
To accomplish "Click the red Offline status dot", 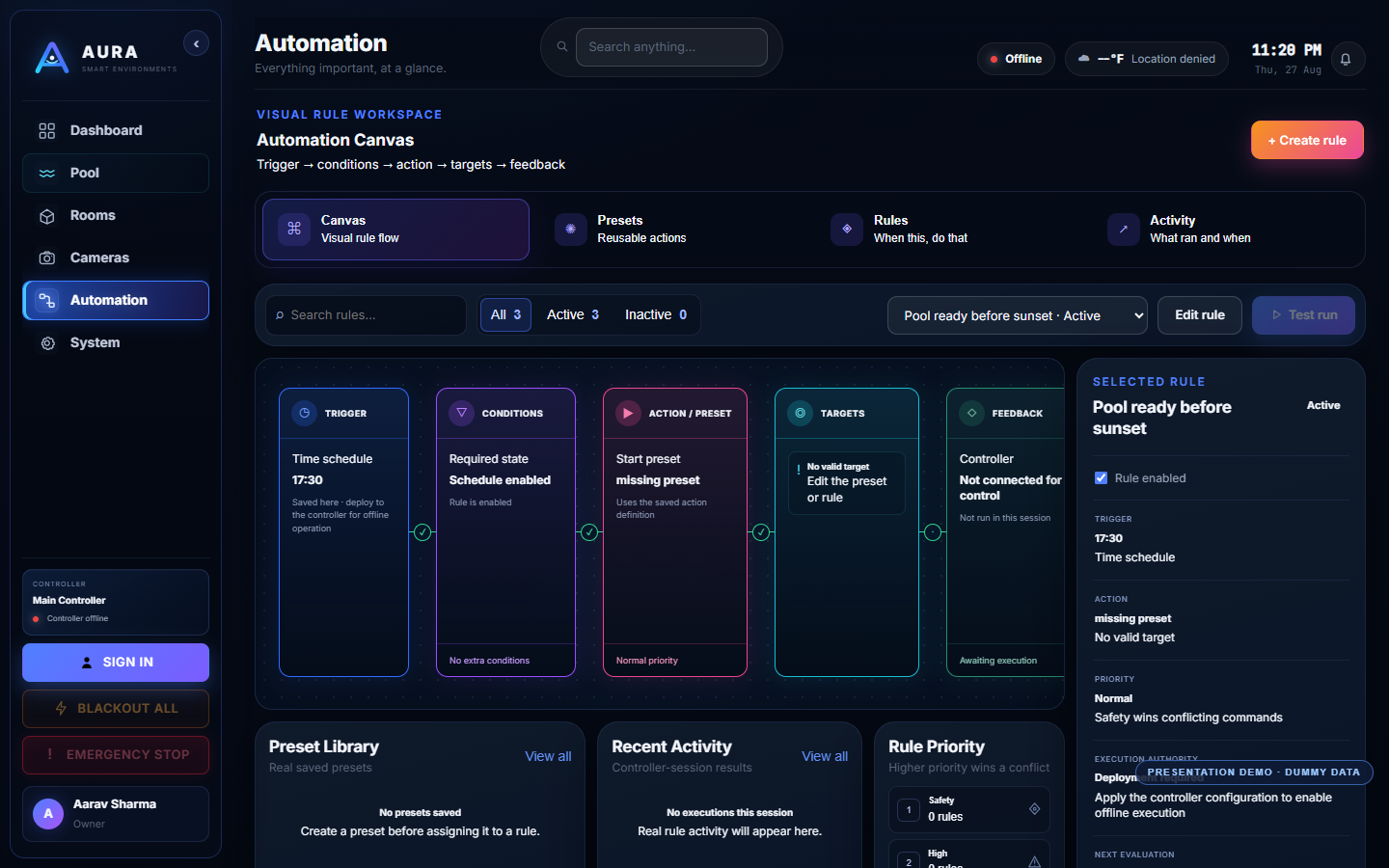I will (x=994, y=59).
